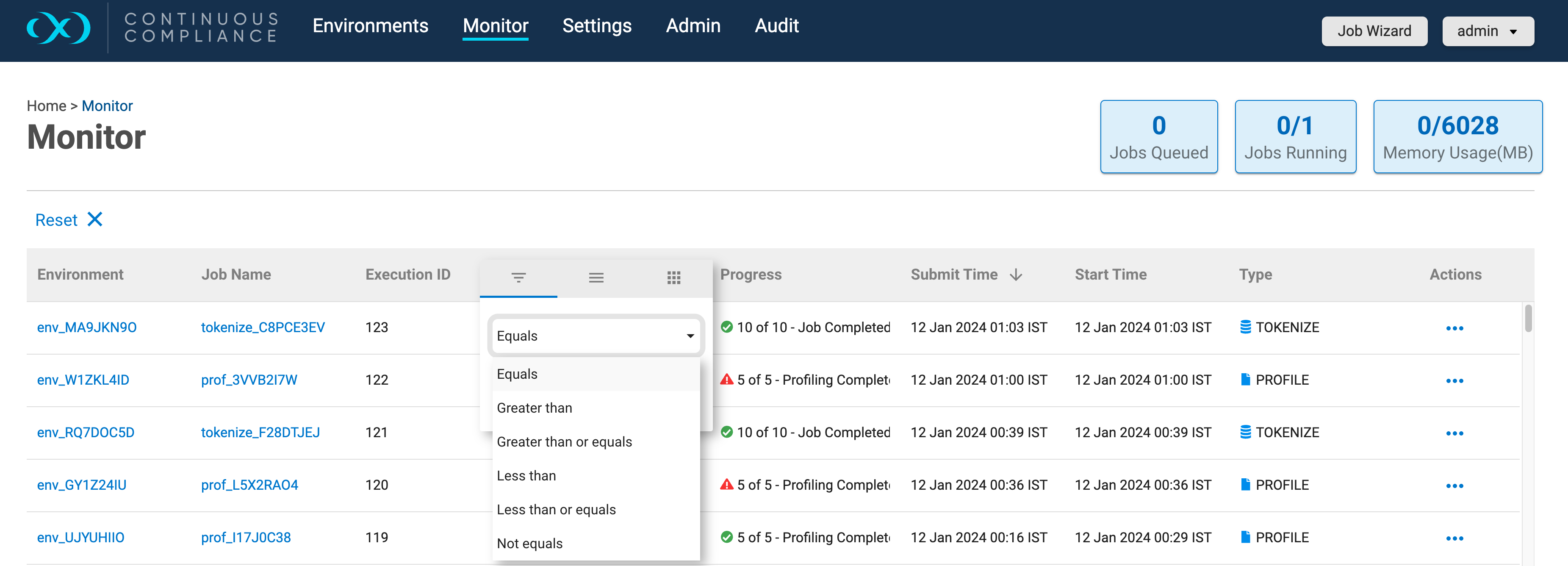
Task: Sort by Start Time column header
Action: tap(1110, 275)
